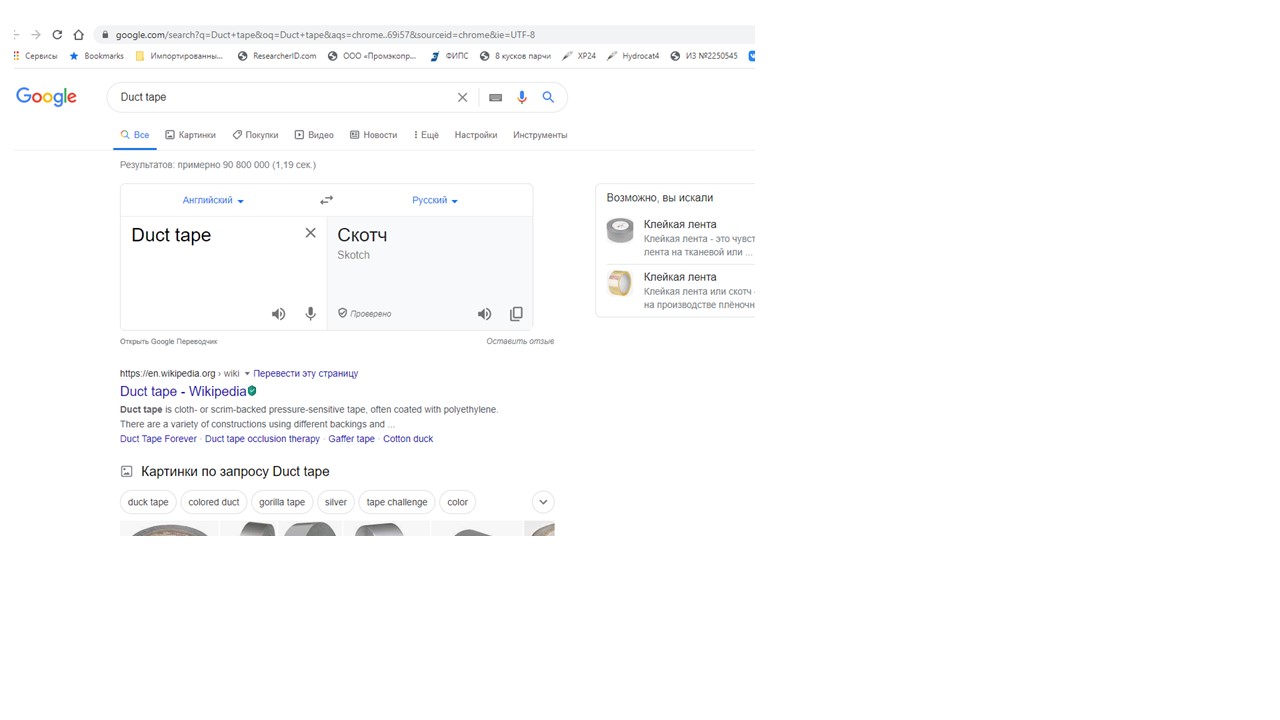The height and width of the screenshot is (720, 1280).
Task: Open the Hydrocat4 bookmark
Action: [634, 56]
